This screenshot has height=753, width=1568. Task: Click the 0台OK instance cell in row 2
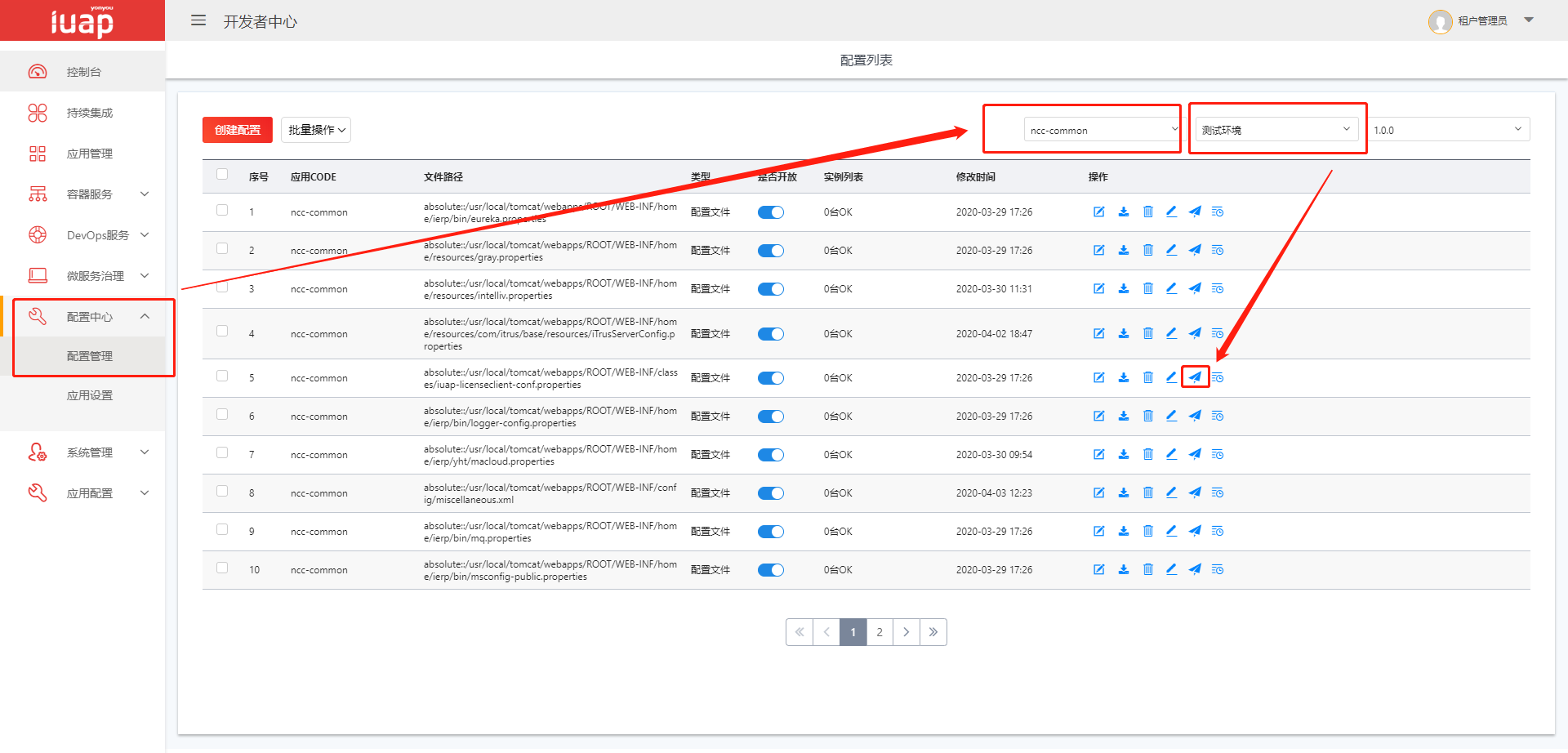pos(838,251)
